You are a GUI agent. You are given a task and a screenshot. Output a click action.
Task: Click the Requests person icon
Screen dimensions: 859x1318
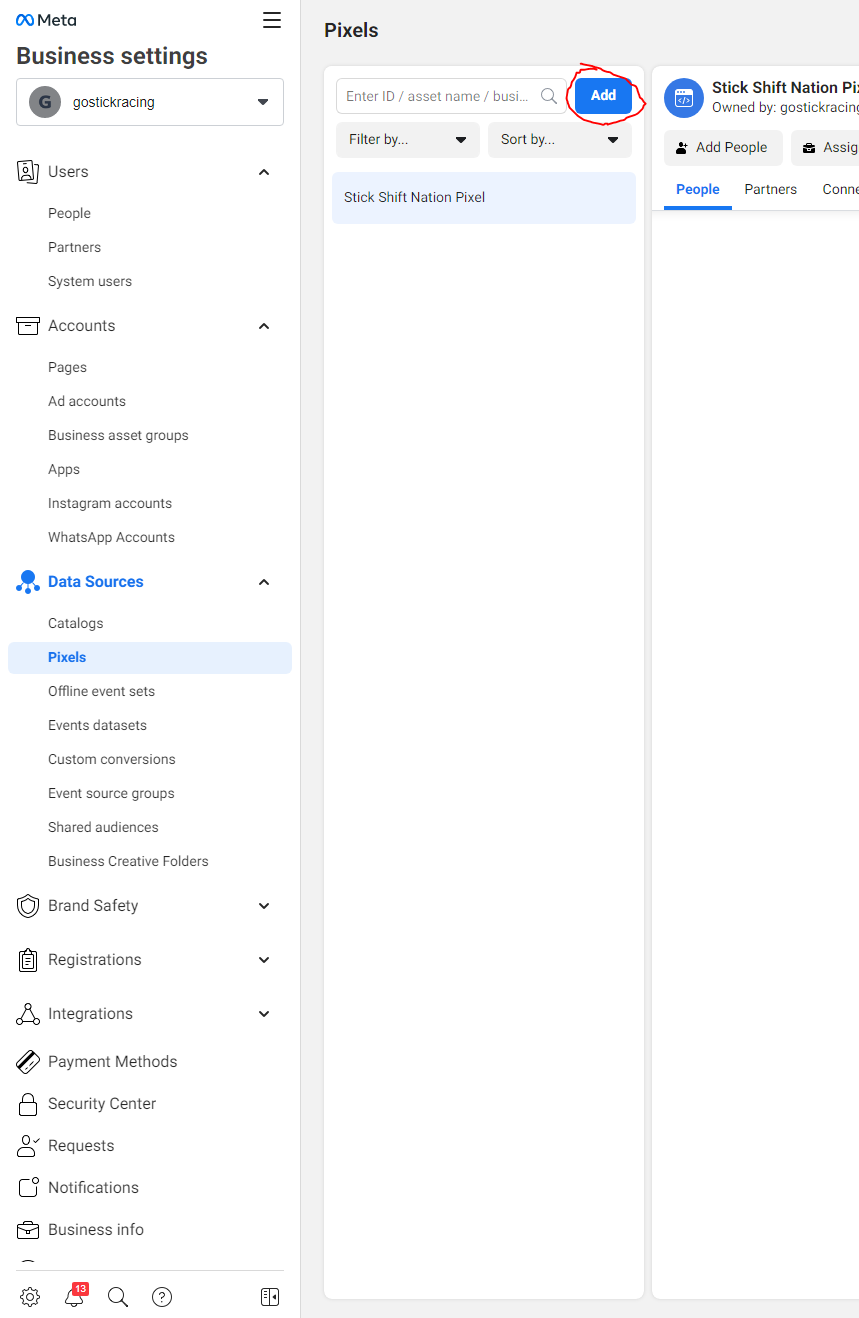coord(28,1146)
